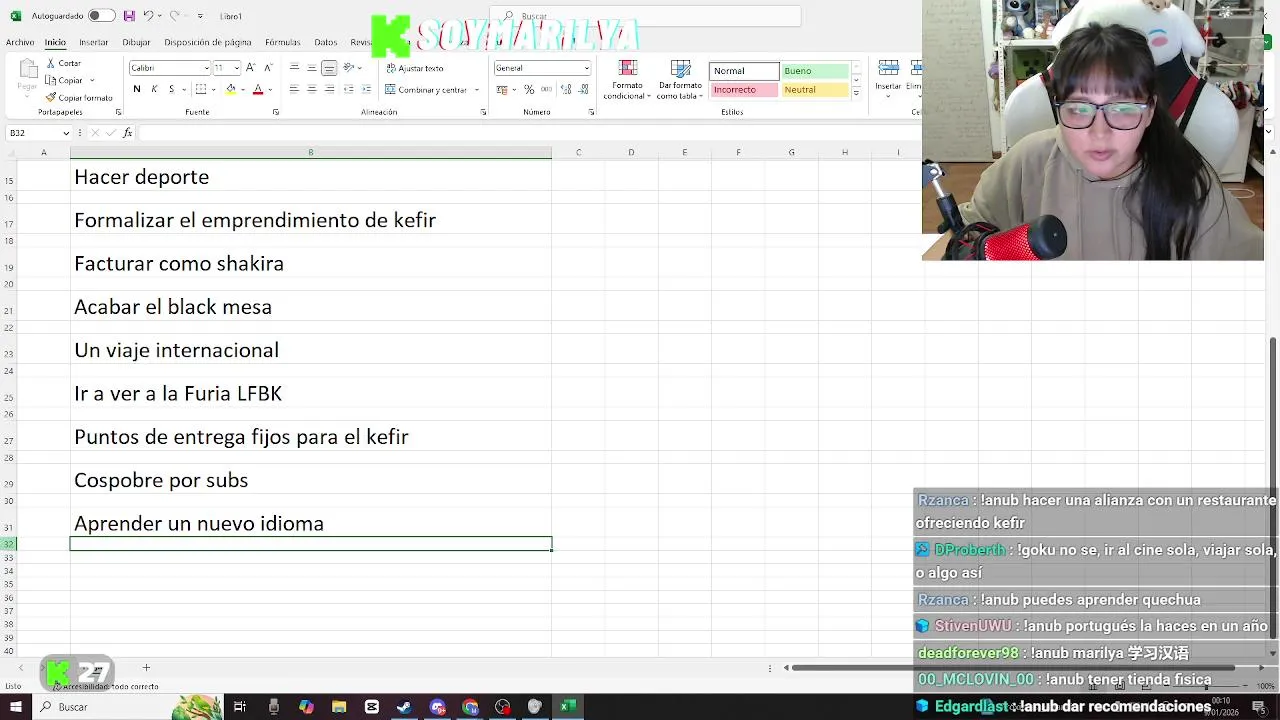This screenshot has width=1280, height=720.
Task: Toggle bold with the N button
Action: (136, 89)
